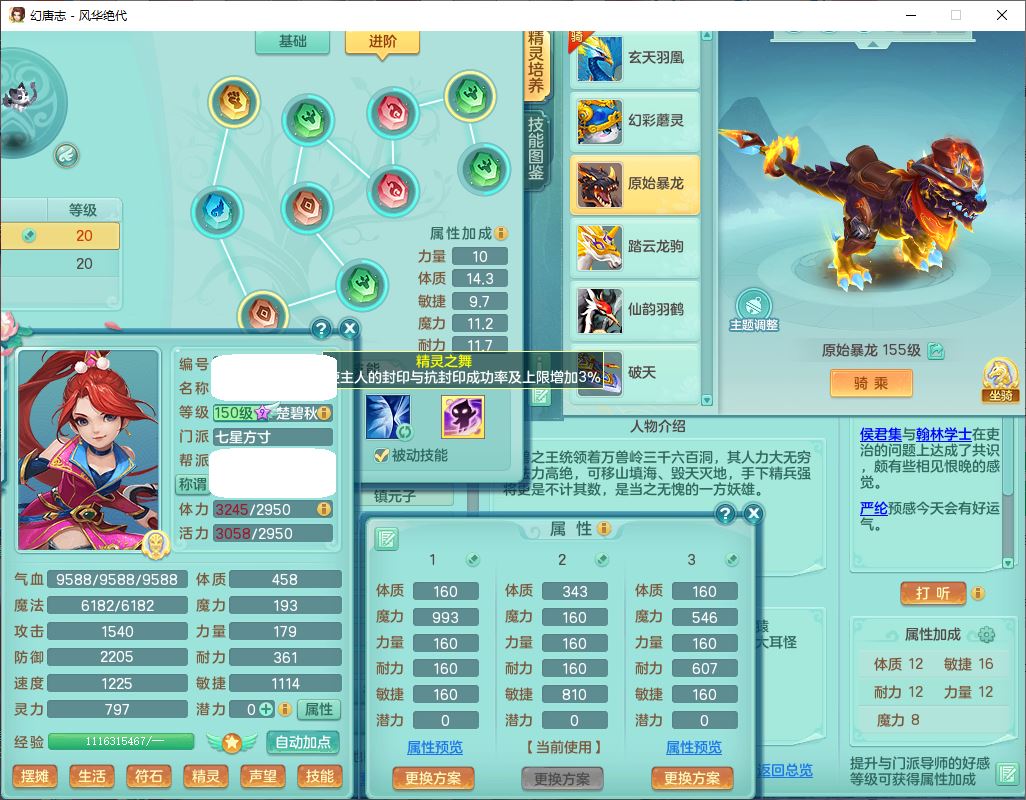Viewport: 1026px width, 800px height.
Task: Click the 主题调整 theme adjustment bell icon
Action: (x=753, y=304)
